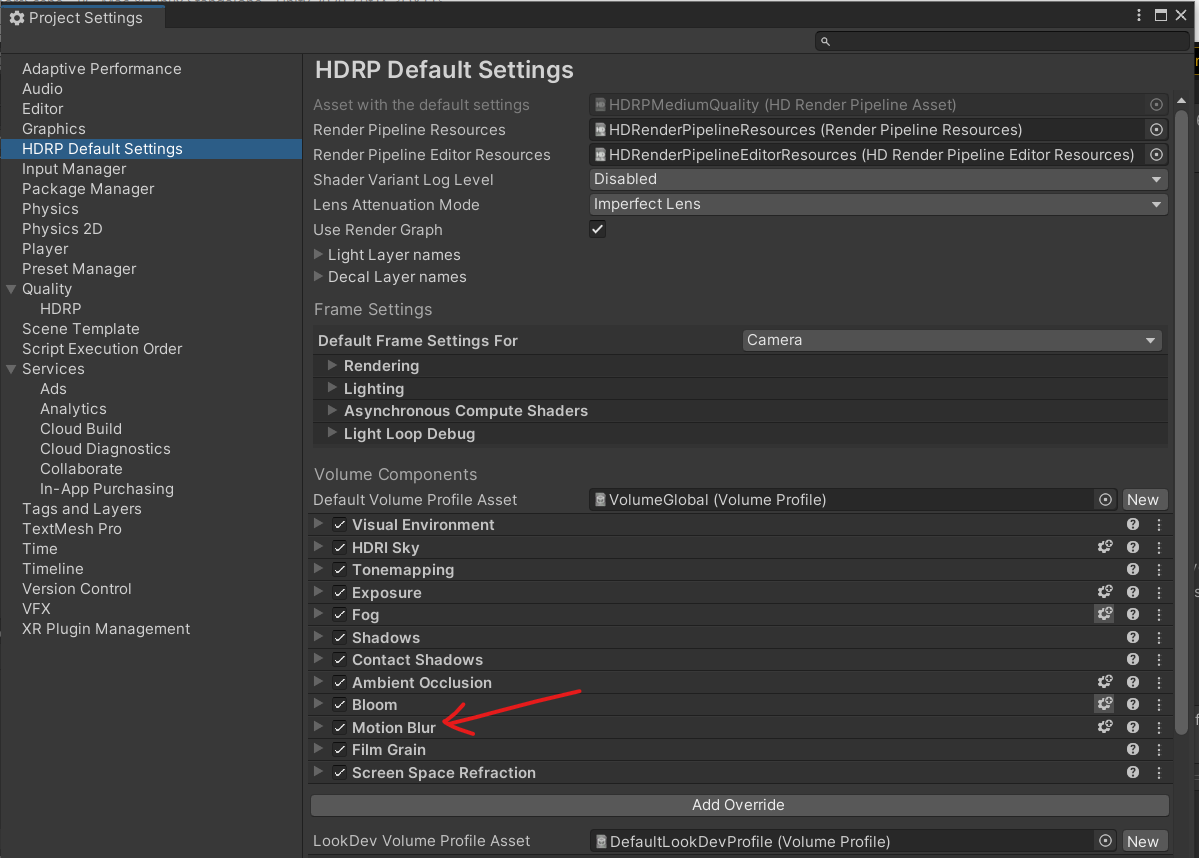Uncheck the Motion Blur override
This screenshot has width=1199, height=858.
[x=340, y=728]
